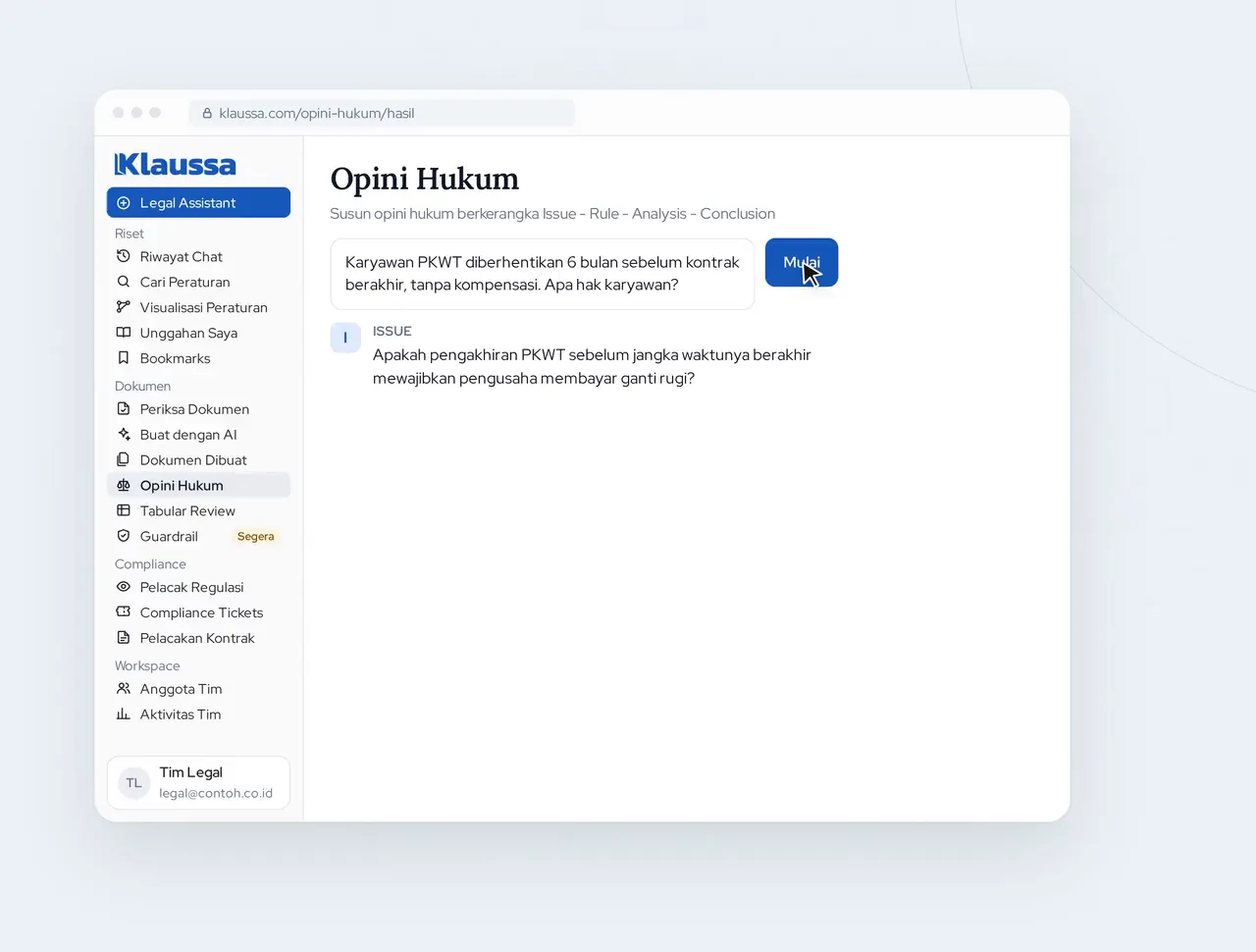Click the Compliance Tickets ticket icon
The height and width of the screenshot is (952, 1256).
(x=124, y=612)
